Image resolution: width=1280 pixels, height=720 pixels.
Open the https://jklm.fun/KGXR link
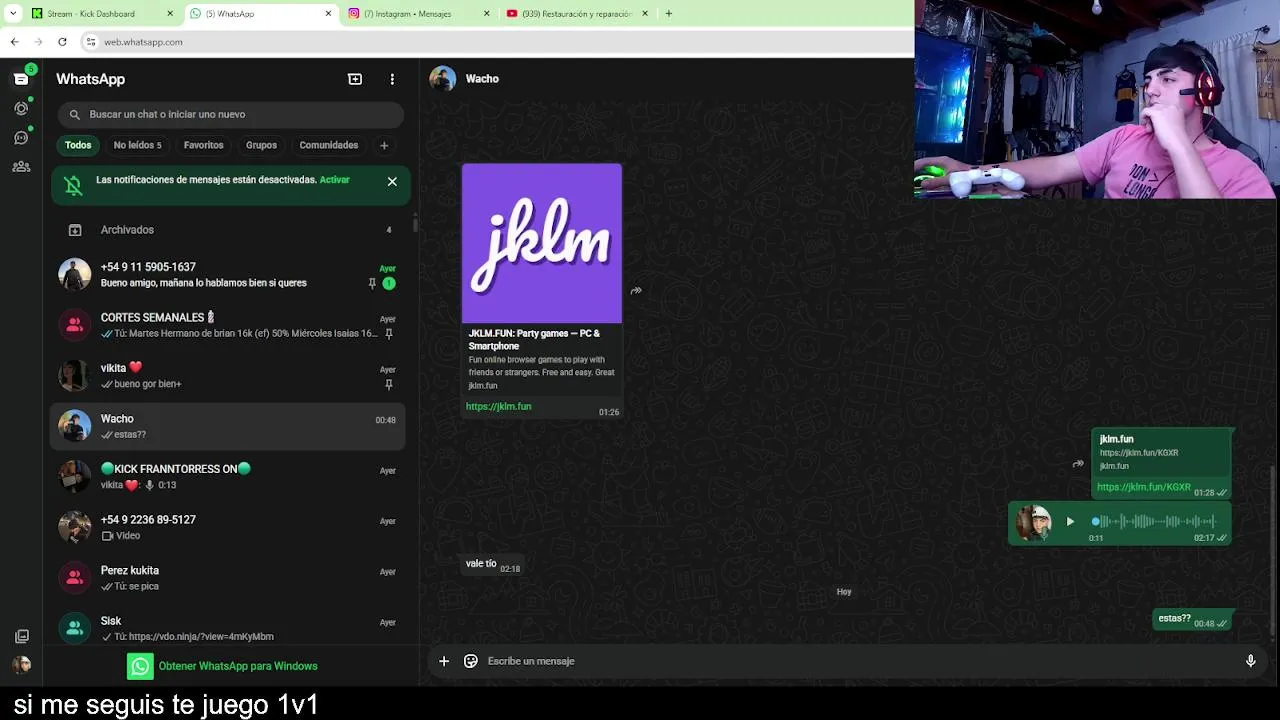coord(1144,487)
